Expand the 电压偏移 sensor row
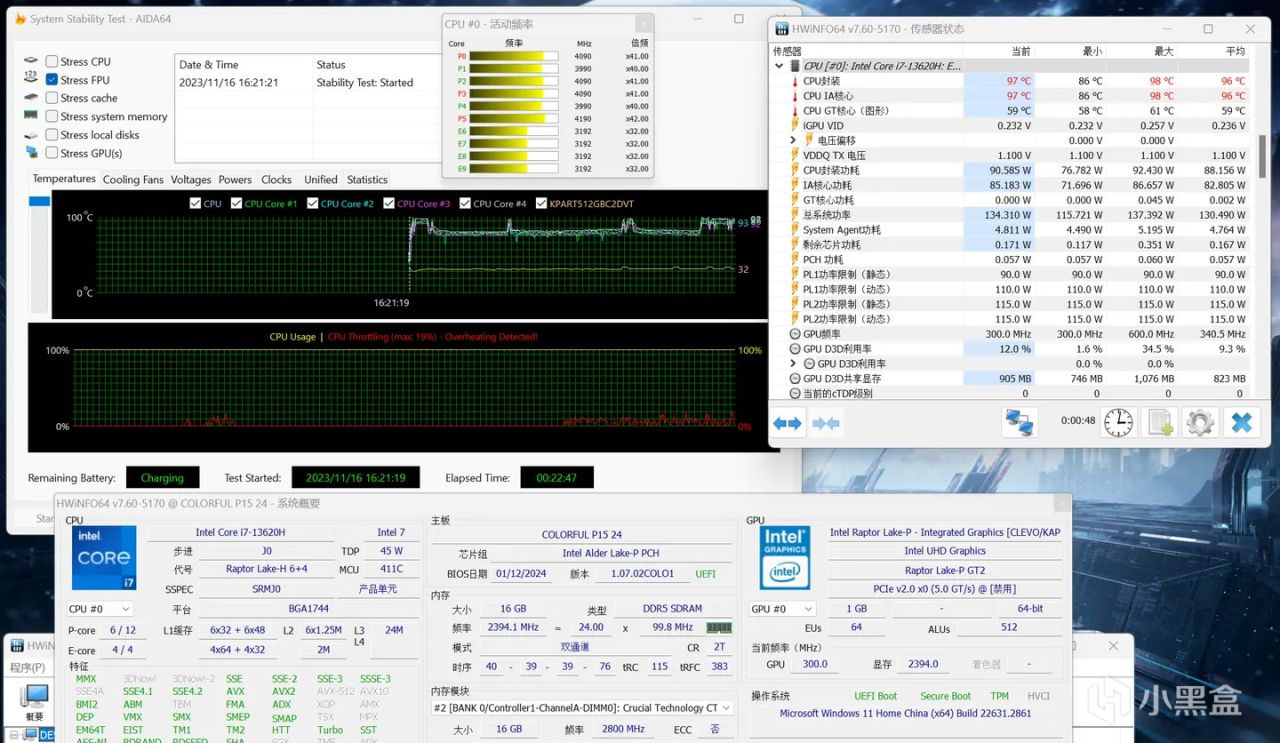1280x743 pixels. (793, 141)
